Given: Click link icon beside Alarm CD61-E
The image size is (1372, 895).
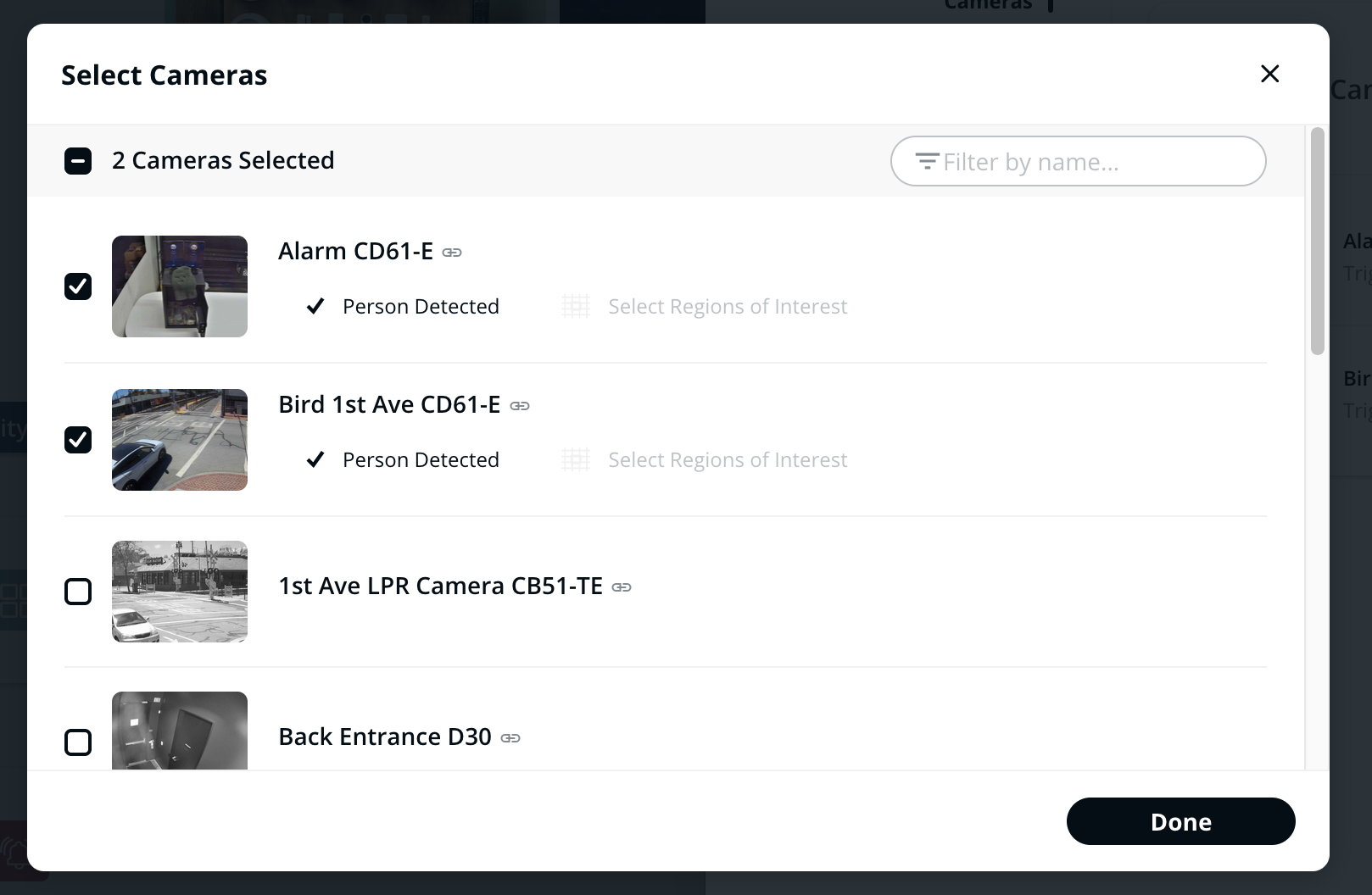Looking at the screenshot, I should pyautogui.click(x=452, y=253).
